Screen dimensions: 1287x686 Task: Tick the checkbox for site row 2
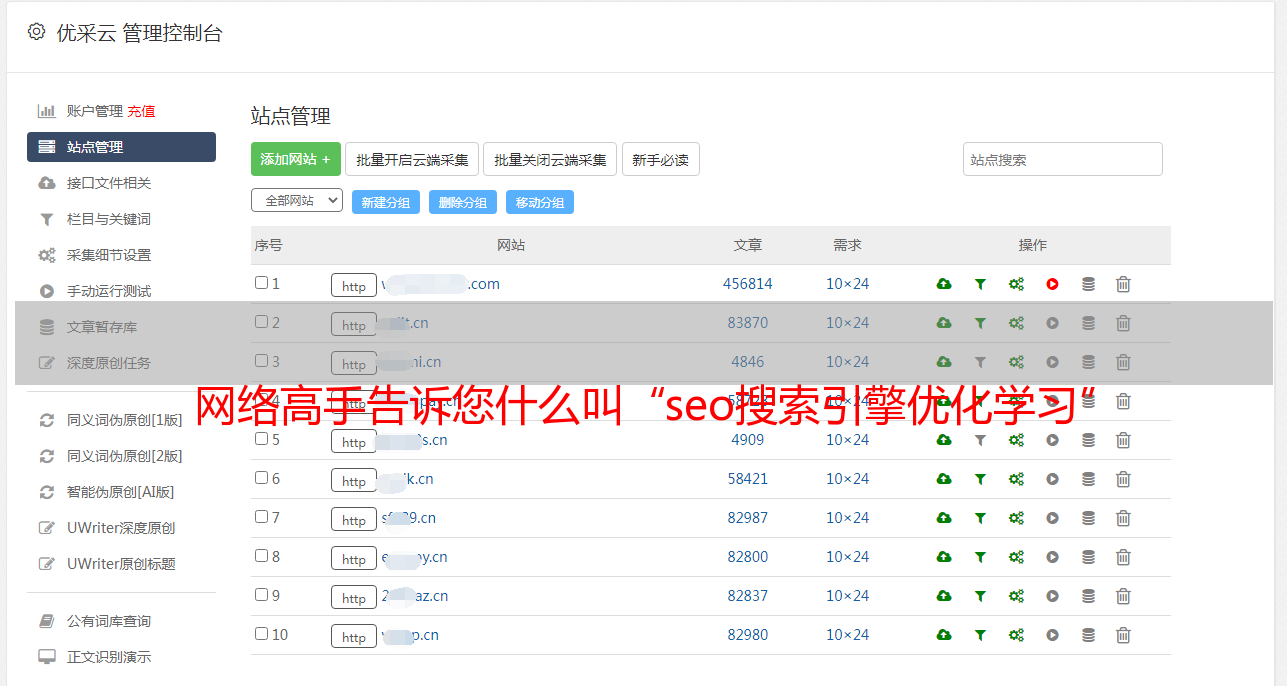[261, 322]
